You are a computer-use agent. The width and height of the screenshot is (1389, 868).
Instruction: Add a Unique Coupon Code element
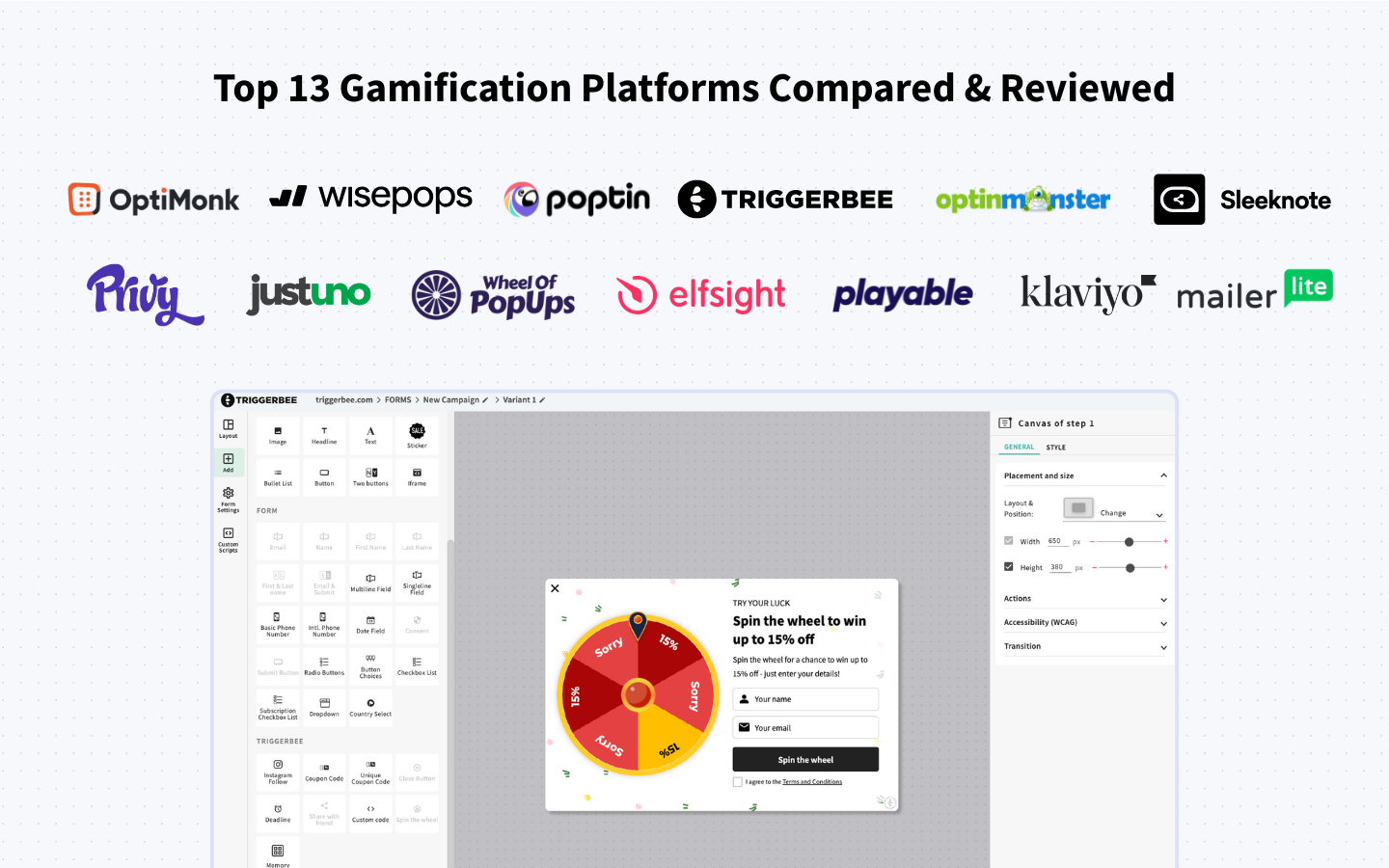coord(370,772)
